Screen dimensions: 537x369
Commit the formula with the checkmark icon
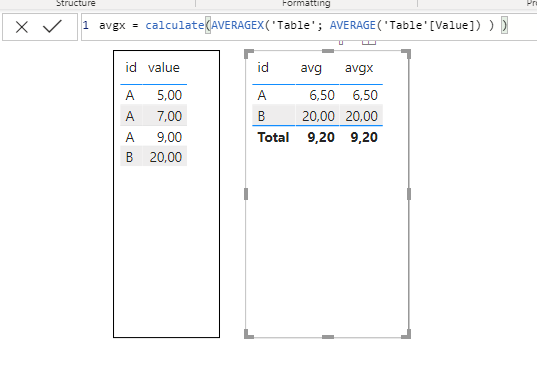coord(52,26)
